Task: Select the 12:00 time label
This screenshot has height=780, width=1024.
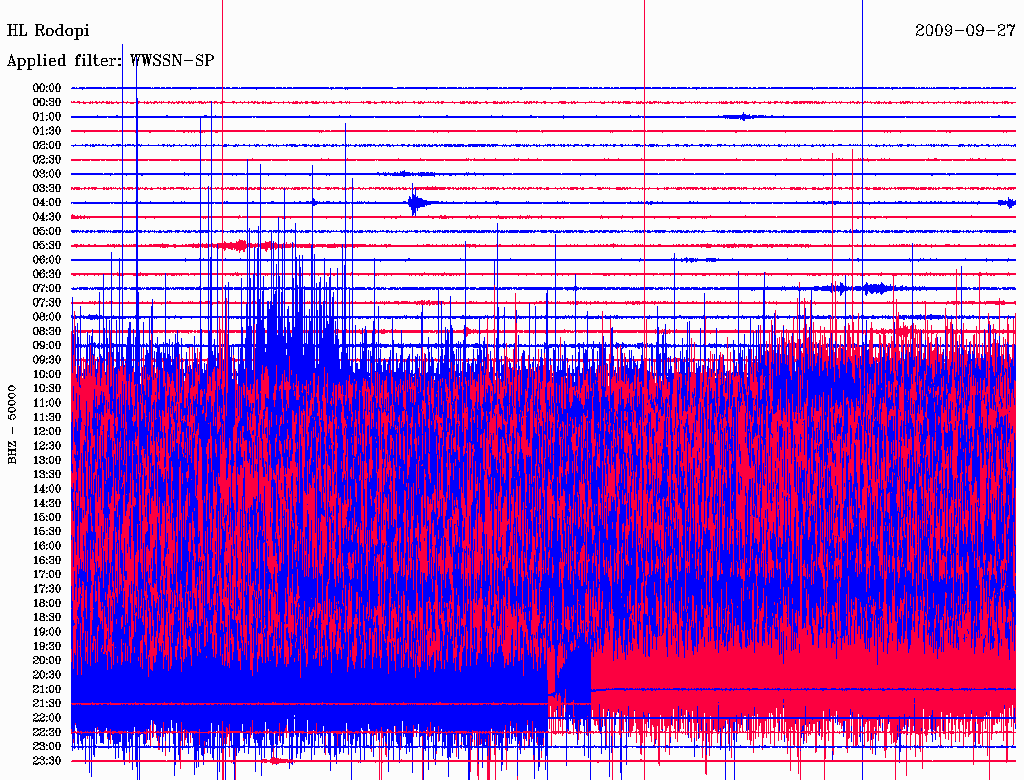Action: (x=47, y=432)
